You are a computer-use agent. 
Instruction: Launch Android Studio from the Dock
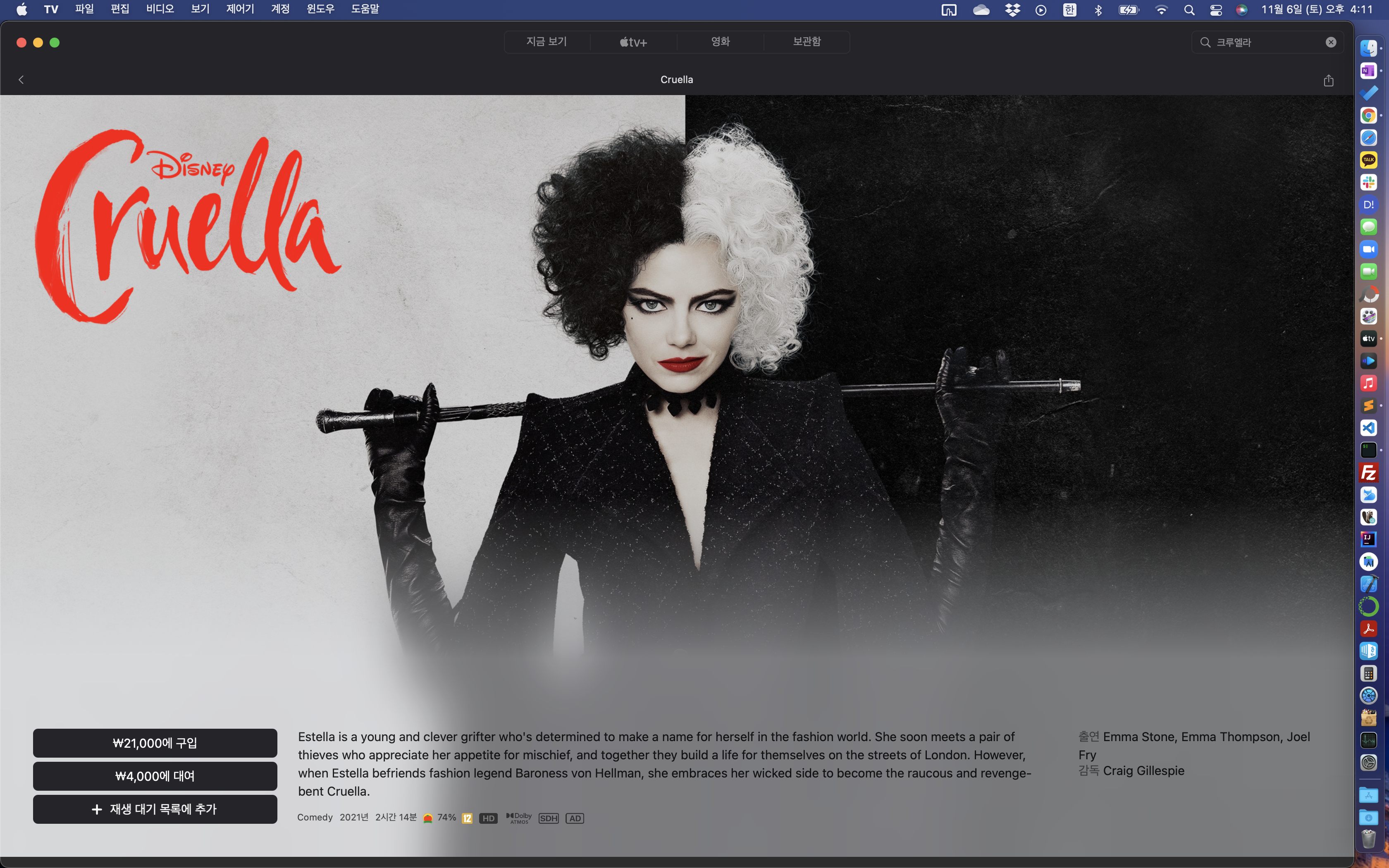click(1368, 561)
